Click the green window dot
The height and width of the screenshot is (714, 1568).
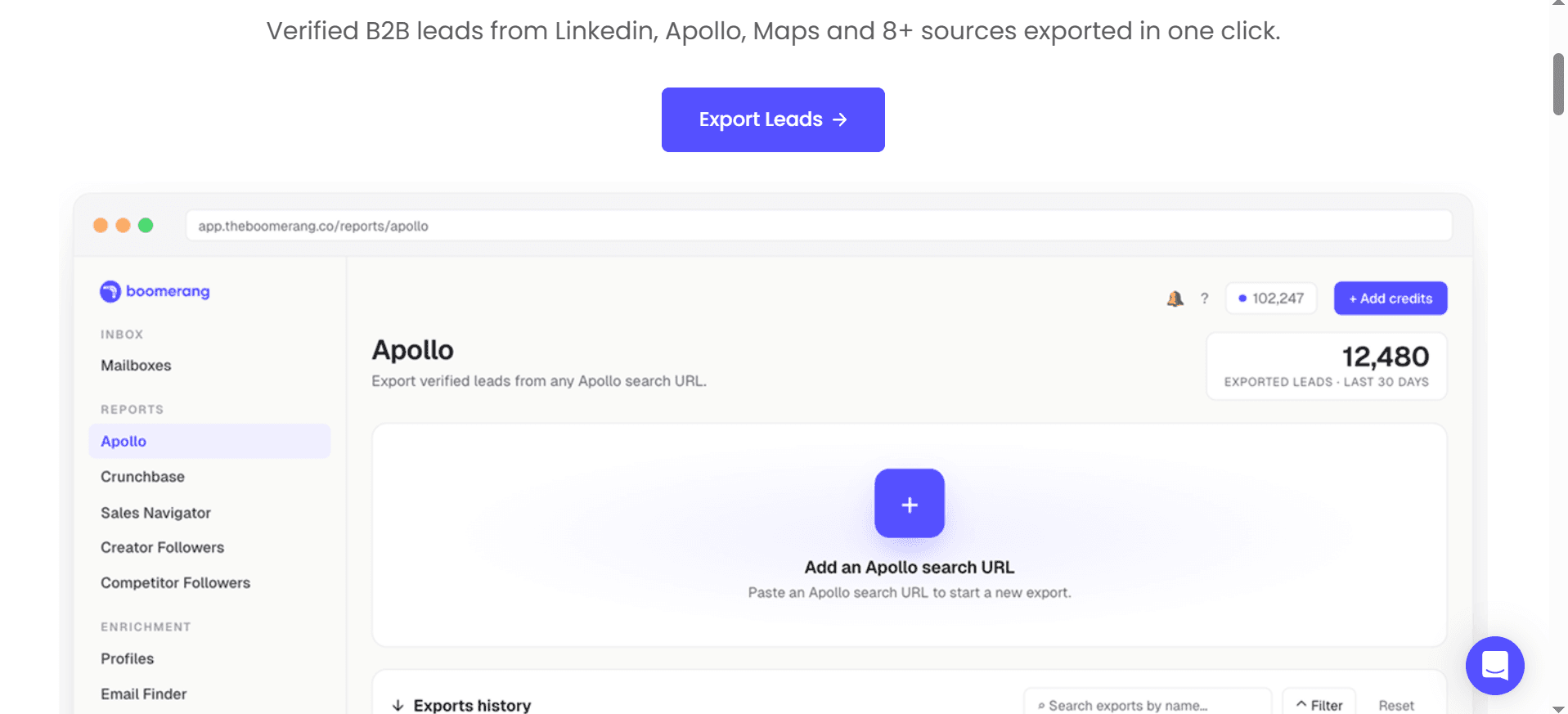coord(146,225)
